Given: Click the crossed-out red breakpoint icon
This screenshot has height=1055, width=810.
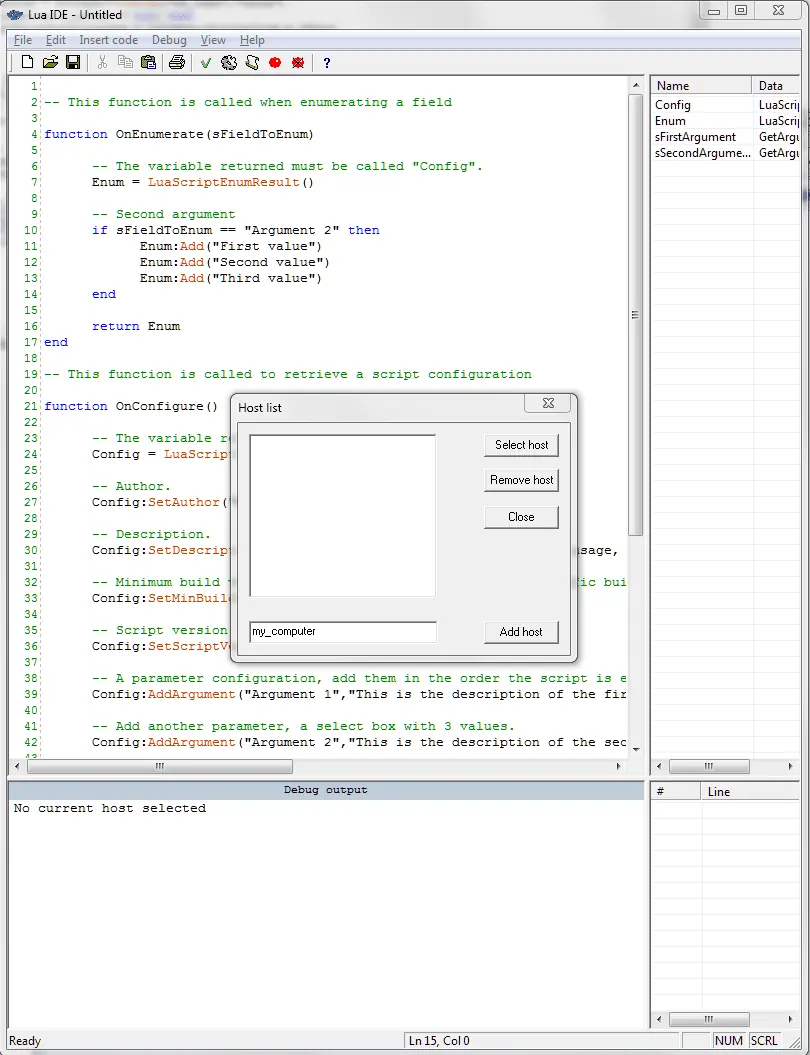Looking at the screenshot, I should (x=298, y=63).
